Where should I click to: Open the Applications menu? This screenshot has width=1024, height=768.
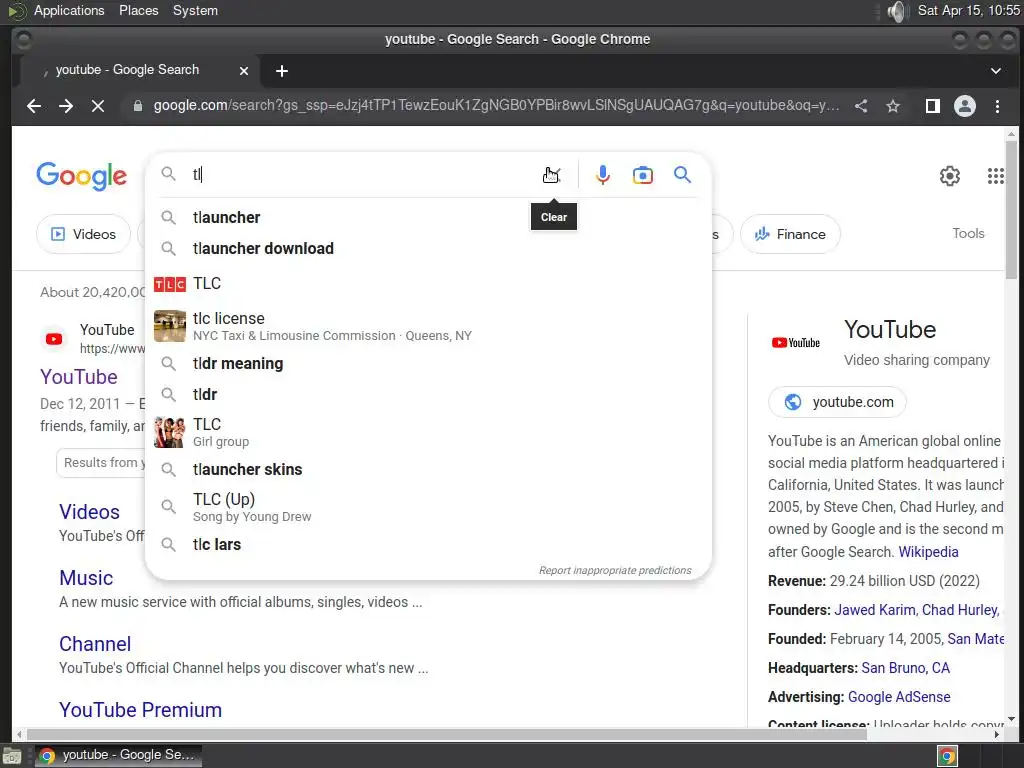click(69, 10)
